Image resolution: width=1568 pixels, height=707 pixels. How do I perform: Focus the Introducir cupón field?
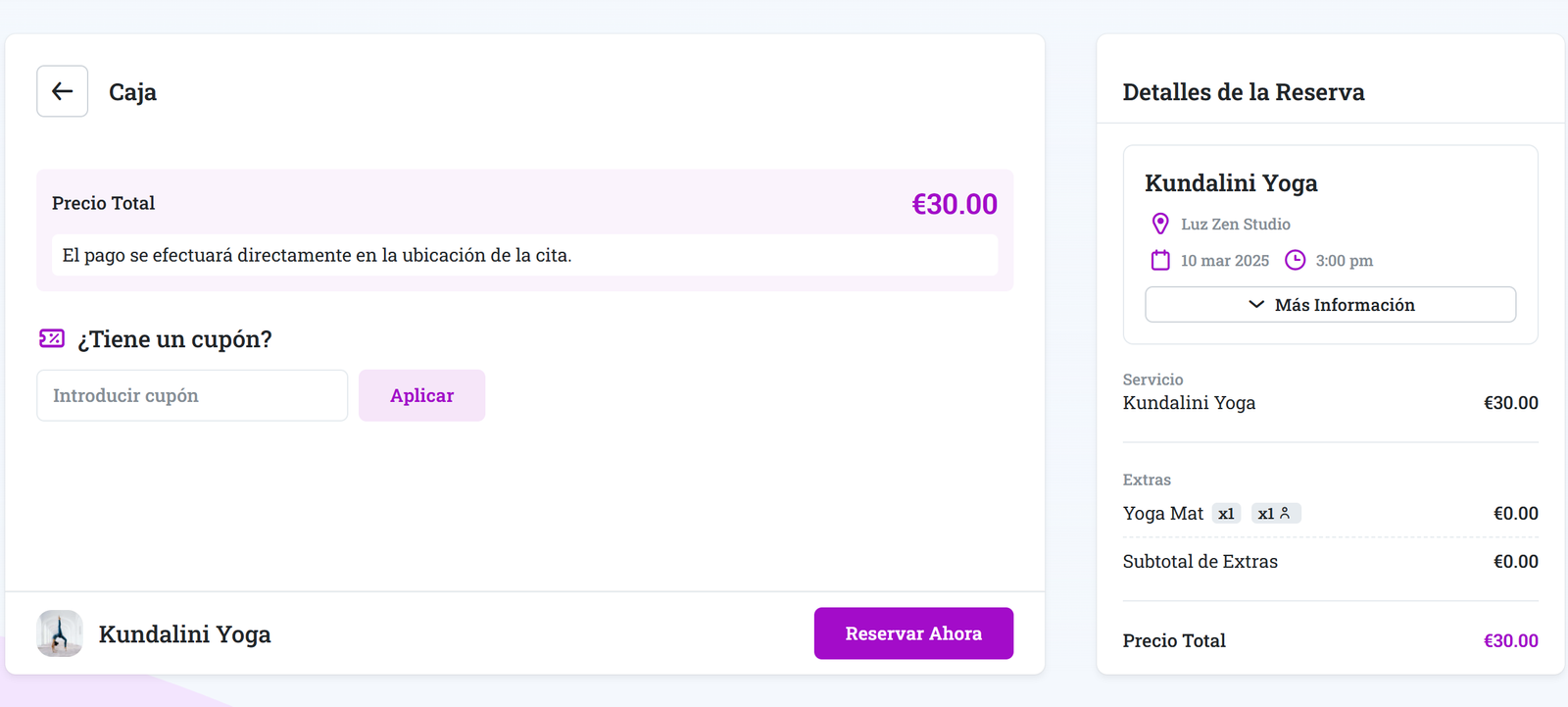[192, 395]
